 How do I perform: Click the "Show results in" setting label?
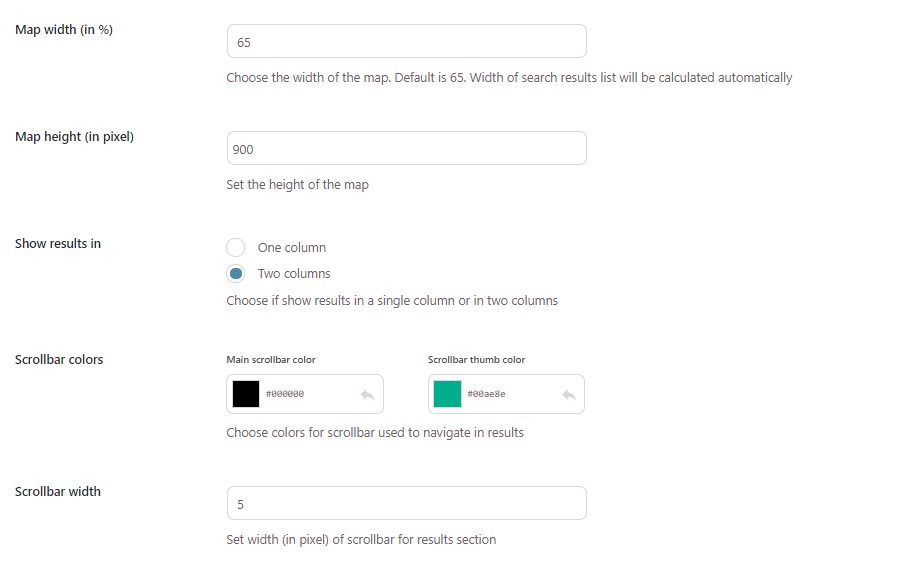(x=58, y=243)
